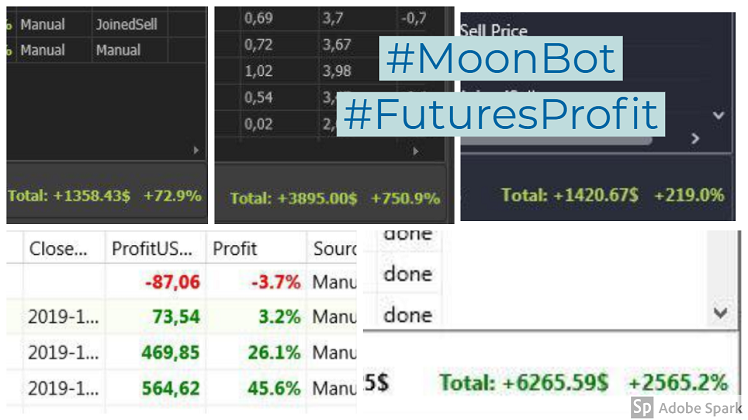Click scroll-down chevron beside done list
This screenshot has width=748, height=420.
[720, 313]
